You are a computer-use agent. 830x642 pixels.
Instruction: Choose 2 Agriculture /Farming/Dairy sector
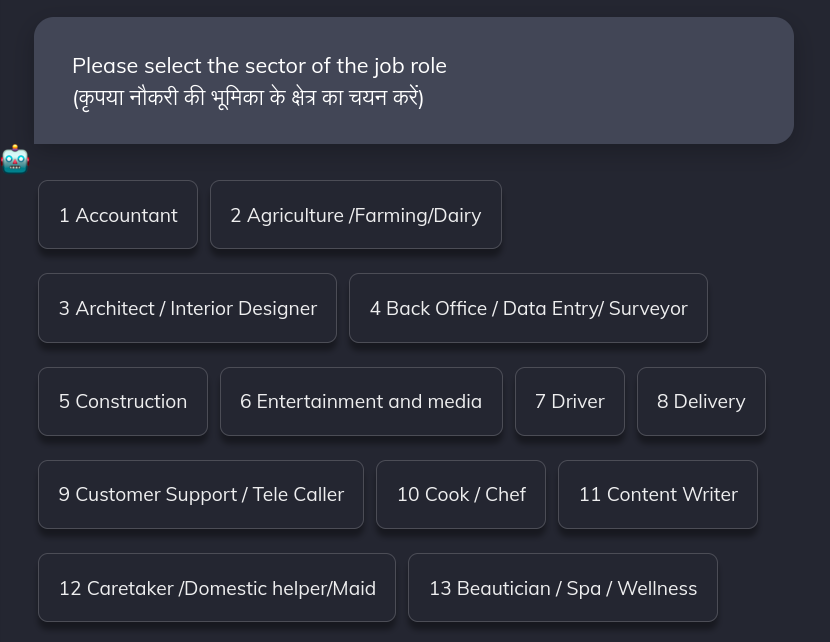(x=356, y=214)
